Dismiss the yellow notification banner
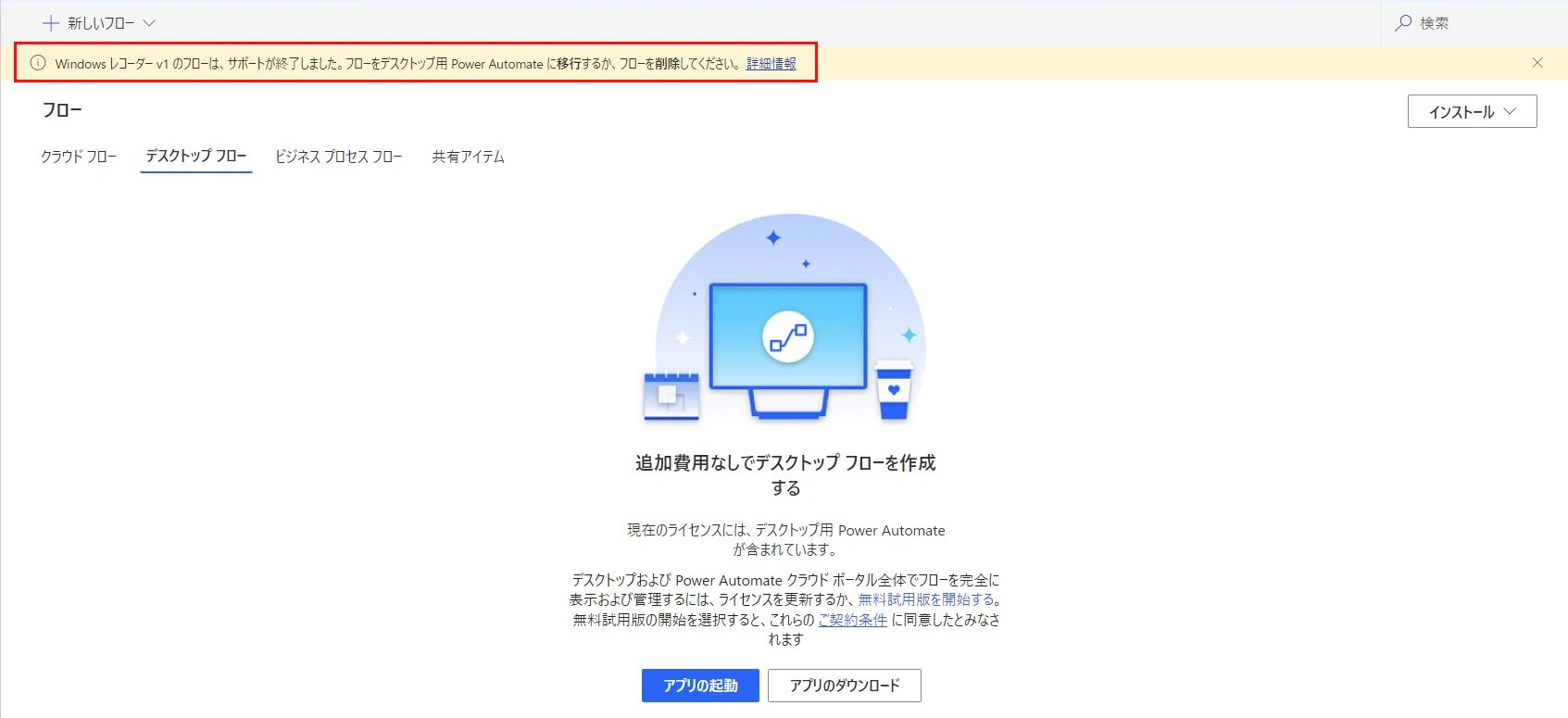Screen dimensions: 1568x718 coord(1537,63)
